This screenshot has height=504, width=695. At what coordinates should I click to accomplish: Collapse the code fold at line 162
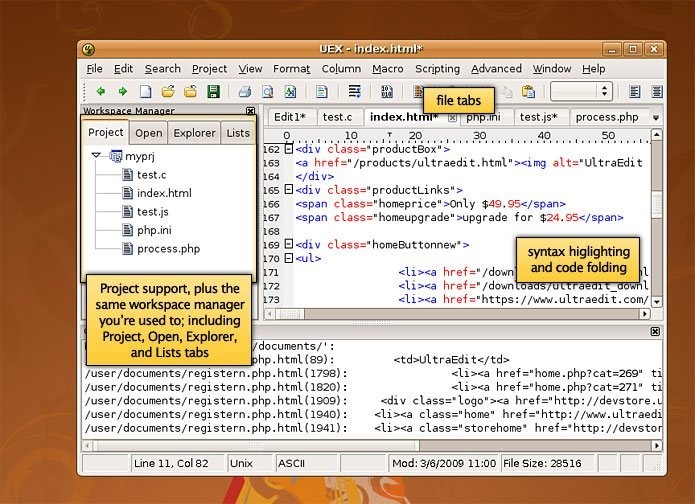pyautogui.click(x=288, y=149)
